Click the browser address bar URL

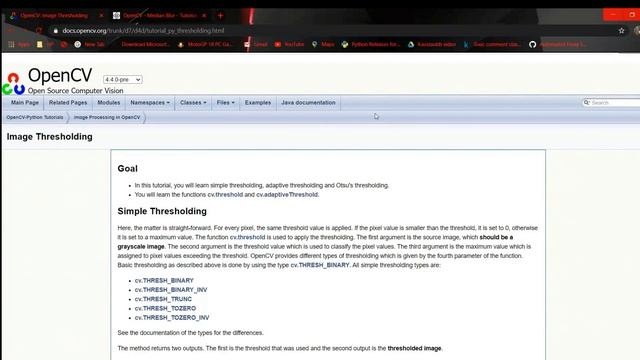[x=143, y=31]
